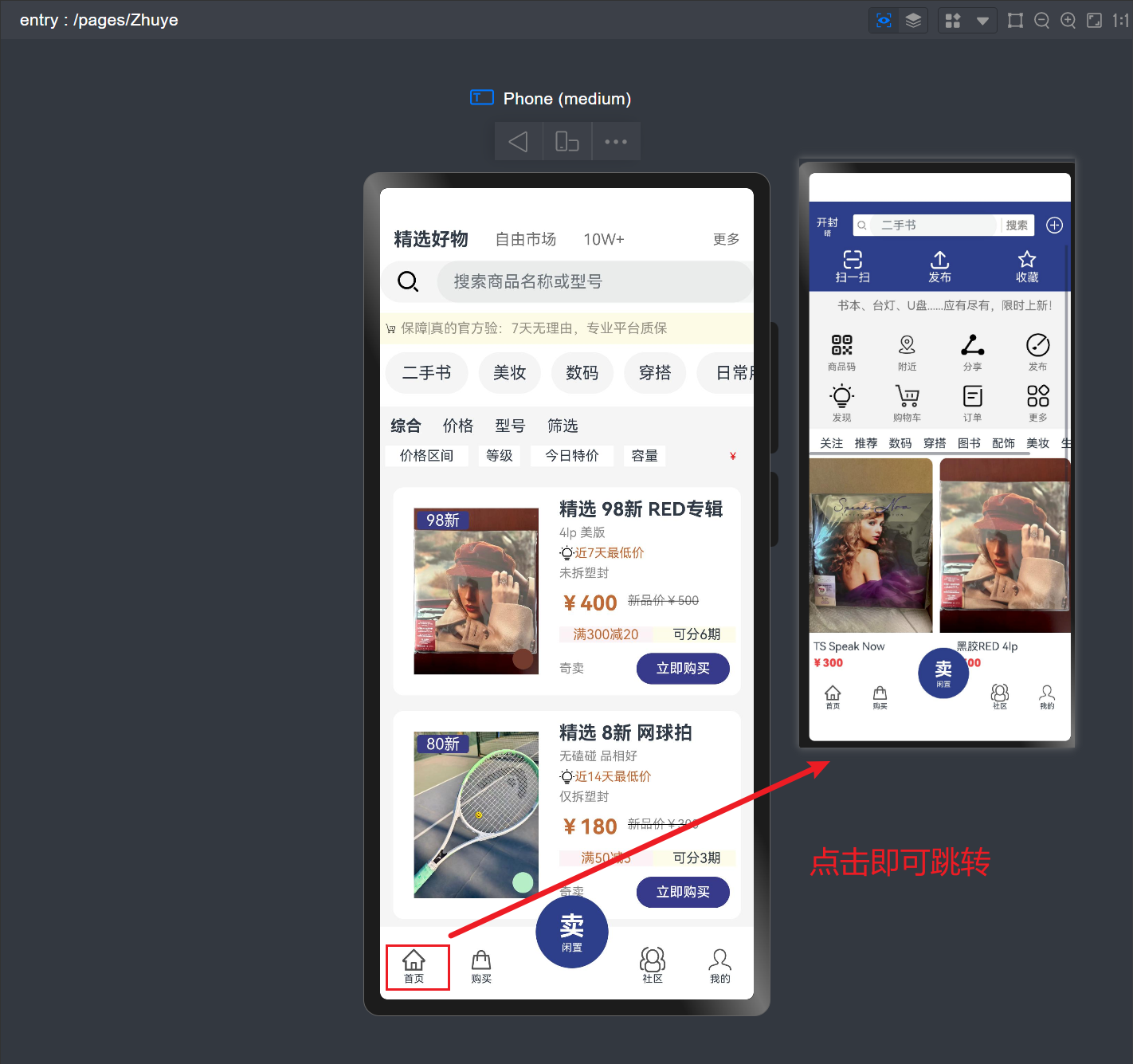Screen dimensions: 1133x1064
Task: Open the 筛选 filter option
Action: click(x=563, y=426)
